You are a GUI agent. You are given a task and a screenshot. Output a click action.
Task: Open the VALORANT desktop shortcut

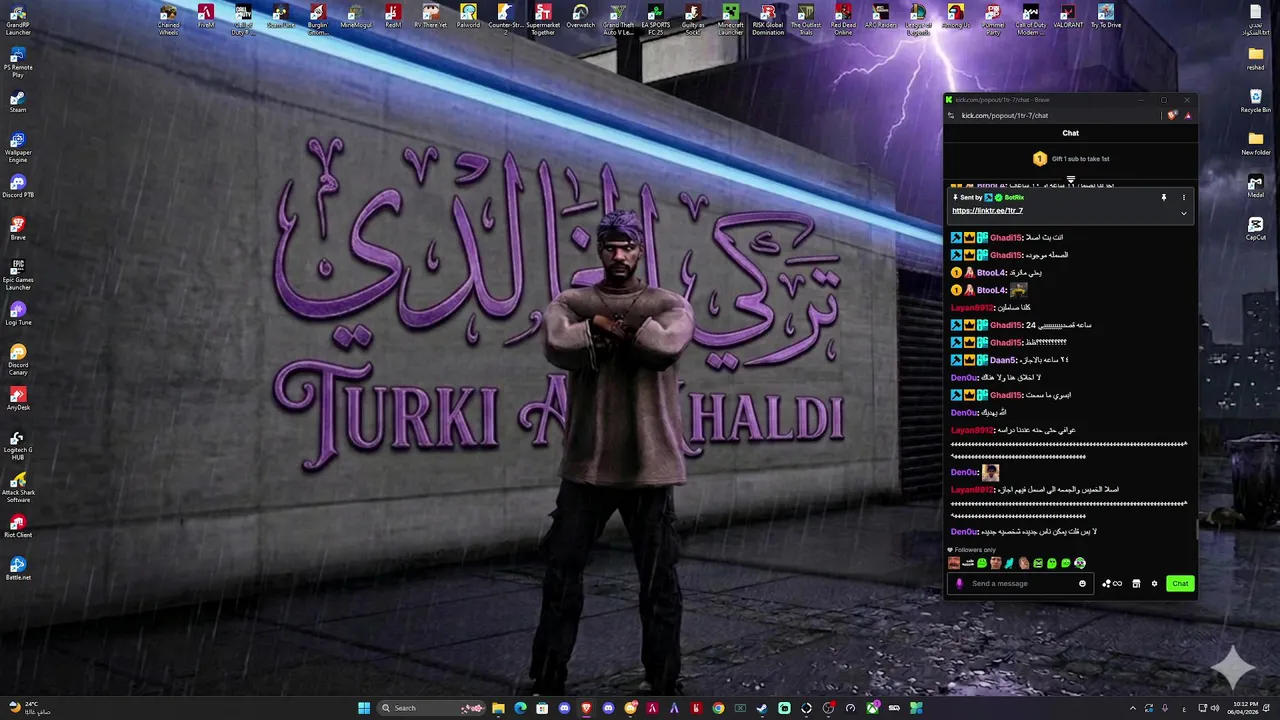[x=1068, y=16]
